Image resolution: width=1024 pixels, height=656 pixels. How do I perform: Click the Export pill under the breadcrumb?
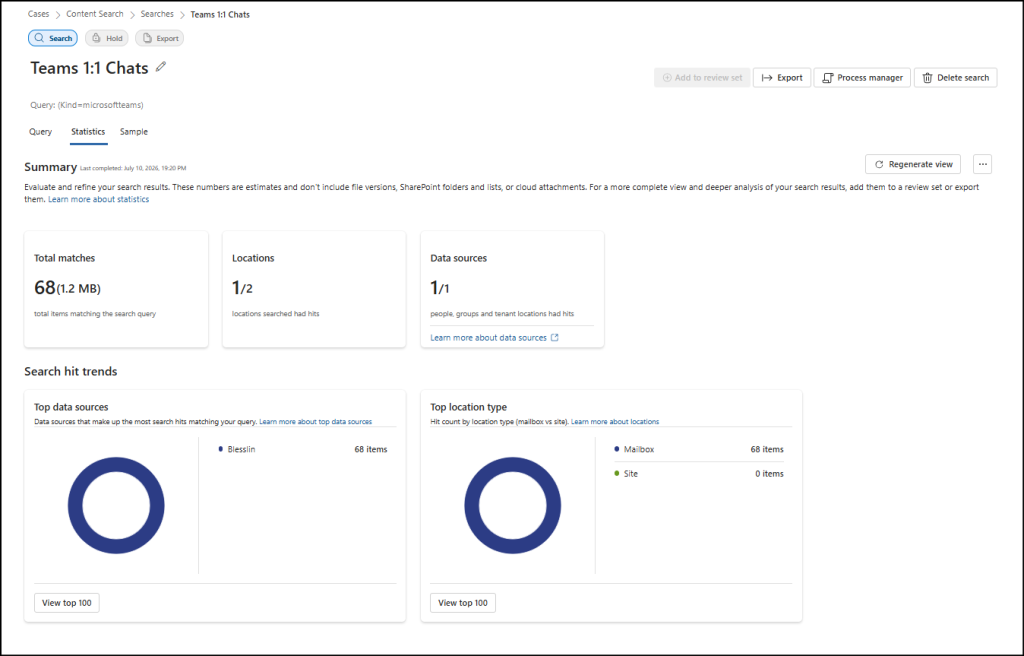(159, 39)
